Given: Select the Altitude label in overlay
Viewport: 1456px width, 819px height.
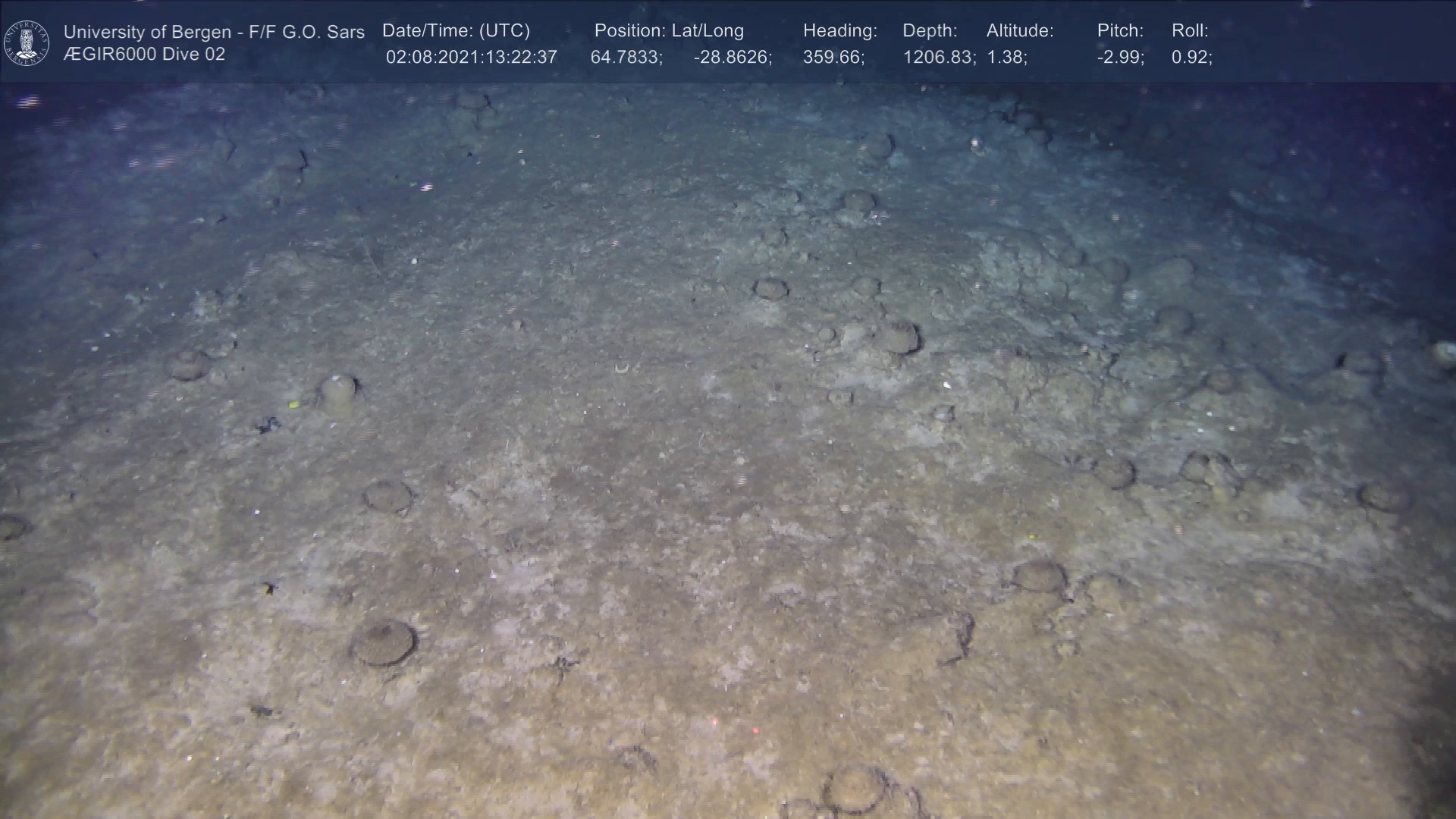Looking at the screenshot, I should point(1019,31).
